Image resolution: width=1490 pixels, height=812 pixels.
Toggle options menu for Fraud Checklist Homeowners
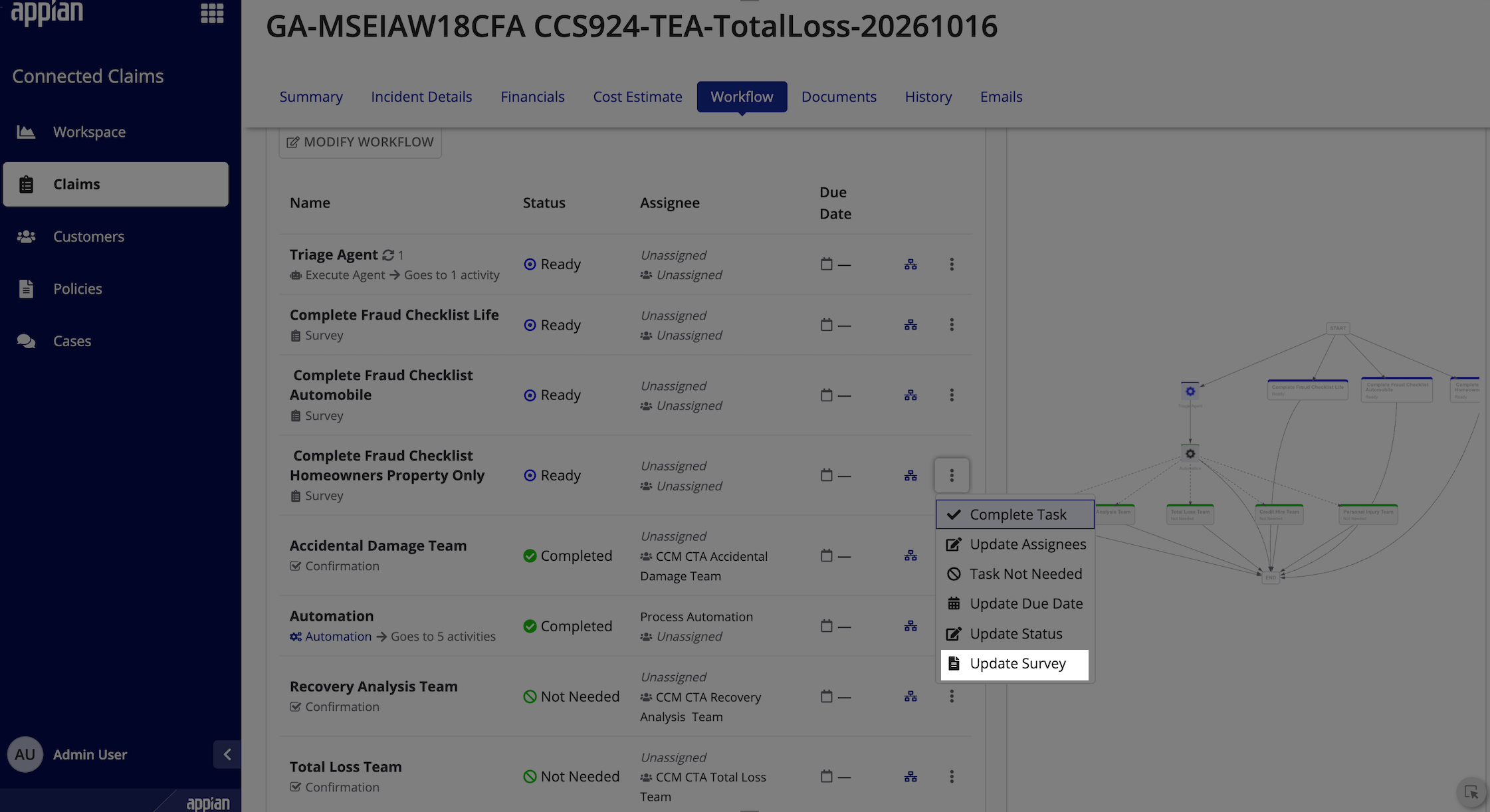coord(952,476)
